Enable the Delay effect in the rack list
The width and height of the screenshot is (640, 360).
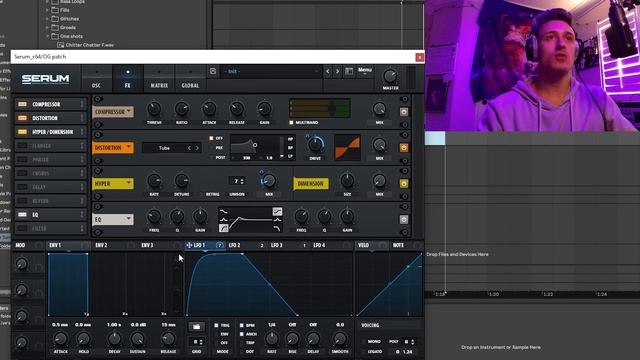click(22, 187)
